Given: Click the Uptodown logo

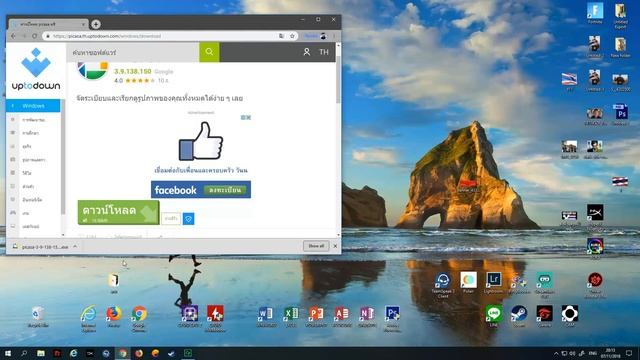Looking at the screenshot, I should pos(36,69).
